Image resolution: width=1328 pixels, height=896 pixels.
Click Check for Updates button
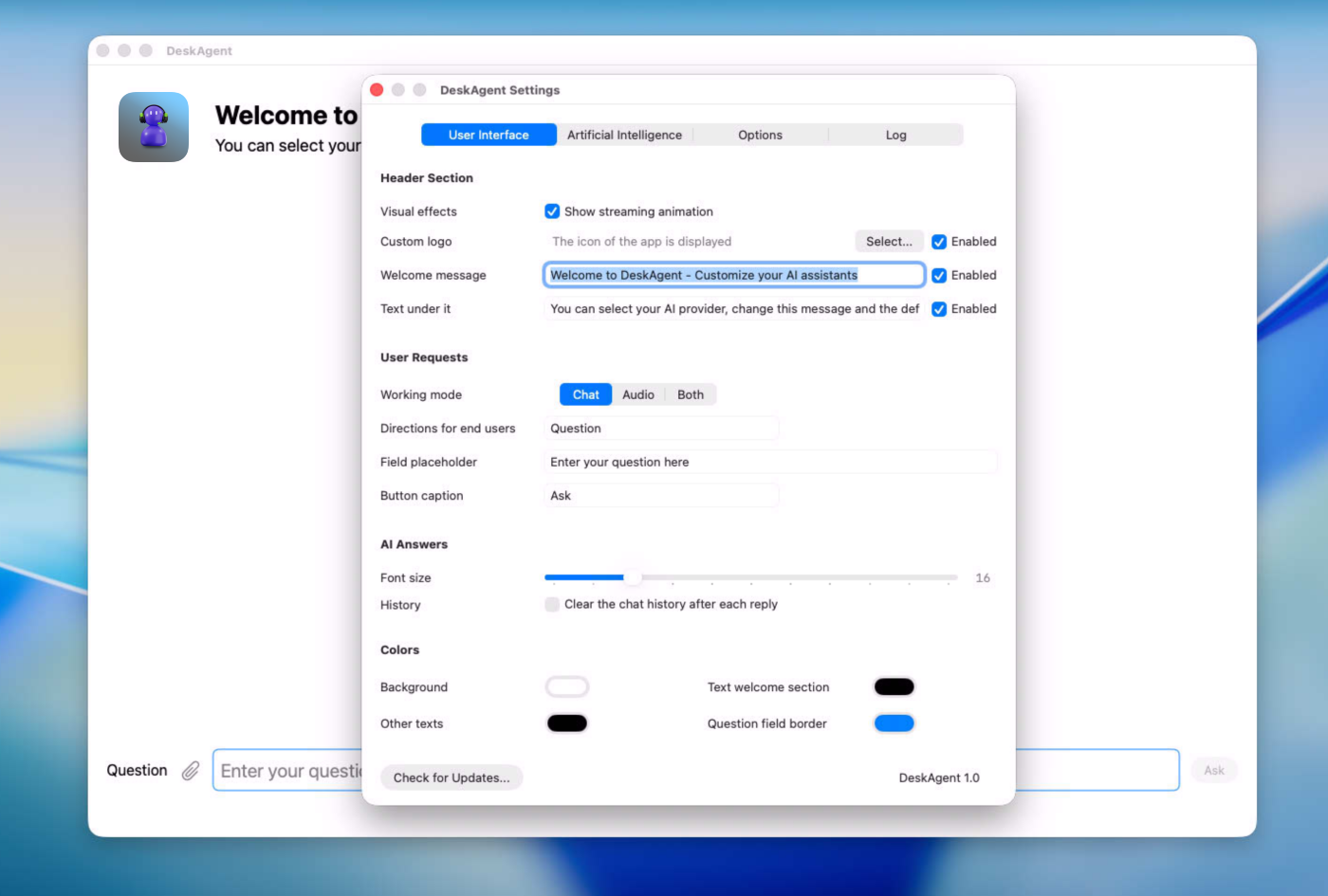(x=452, y=778)
